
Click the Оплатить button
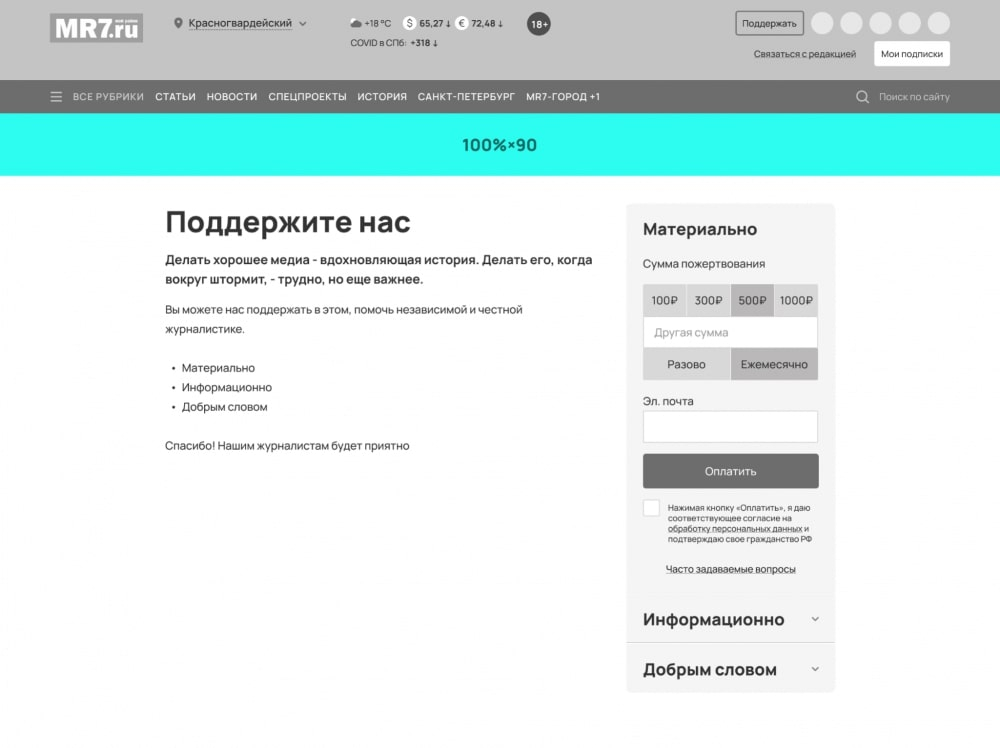tap(730, 471)
